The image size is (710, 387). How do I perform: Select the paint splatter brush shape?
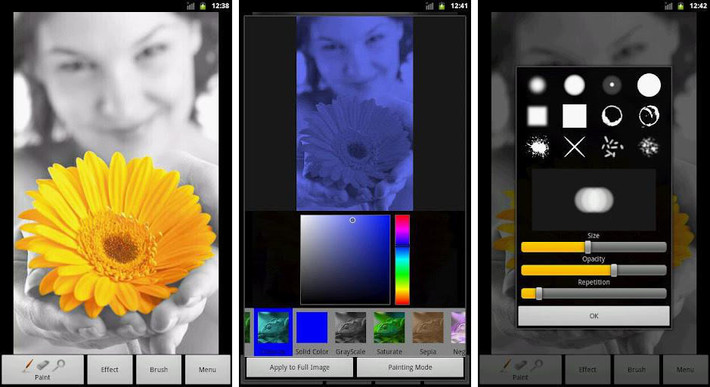537,147
